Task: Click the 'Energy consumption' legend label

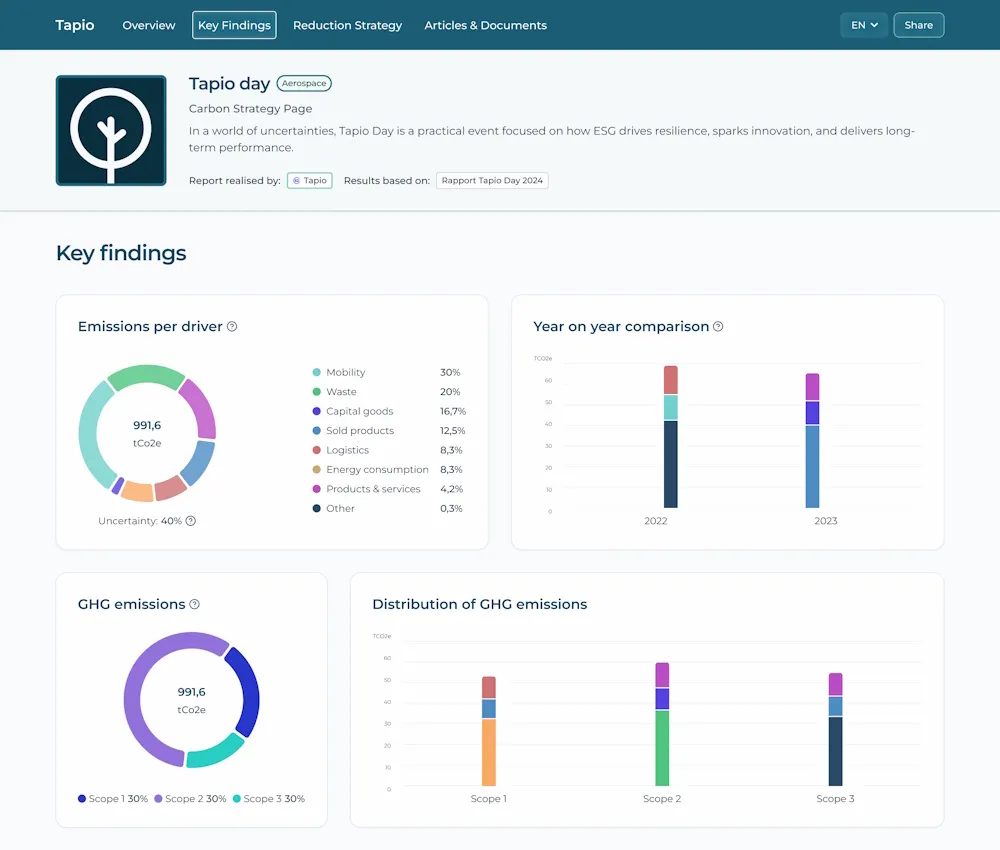Action: (x=377, y=469)
